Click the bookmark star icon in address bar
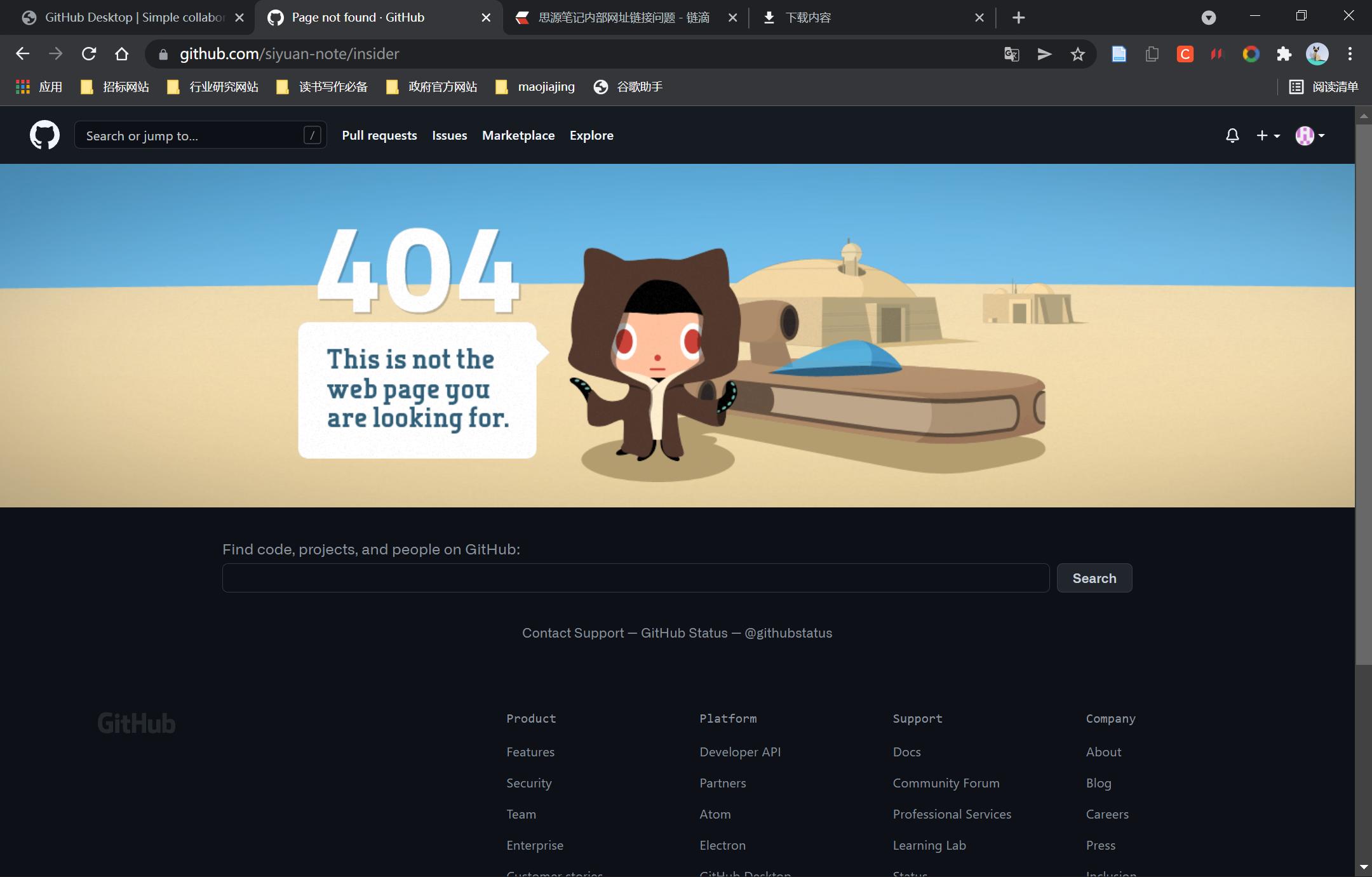The image size is (1372, 877). (1077, 55)
